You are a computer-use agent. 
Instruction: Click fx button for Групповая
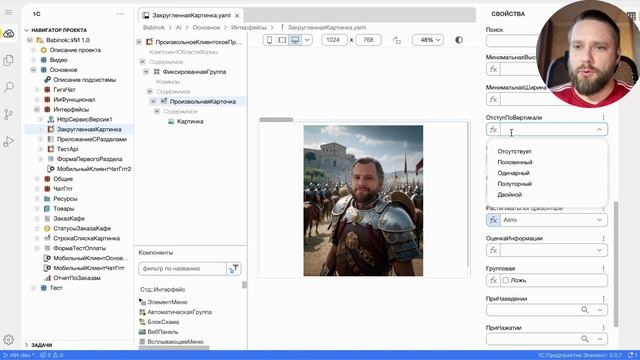click(493, 280)
